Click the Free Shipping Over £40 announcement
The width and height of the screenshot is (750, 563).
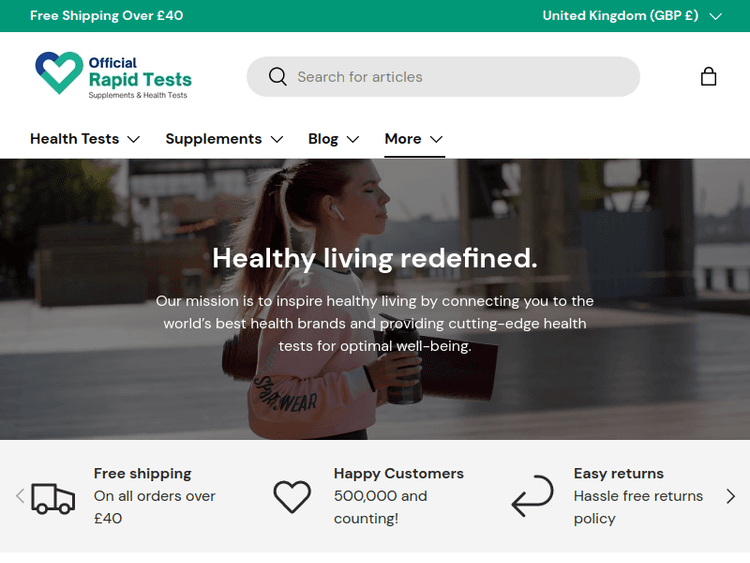pyautogui.click(x=107, y=16)
